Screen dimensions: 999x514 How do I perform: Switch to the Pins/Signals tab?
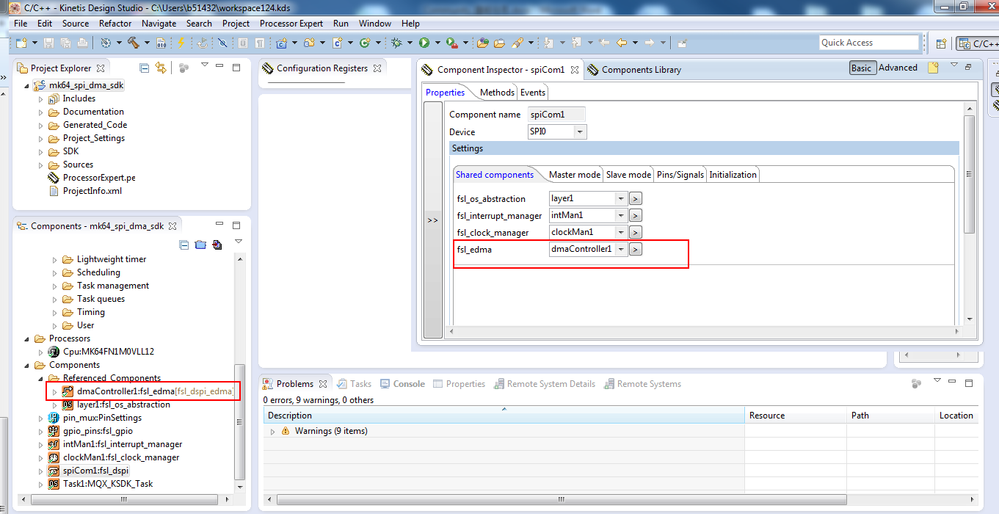pos(680,175)
